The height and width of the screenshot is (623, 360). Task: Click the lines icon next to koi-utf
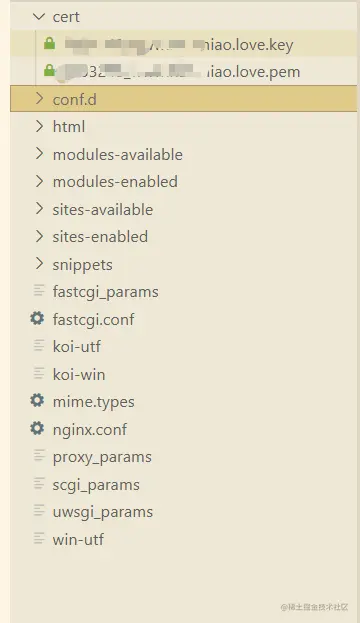tap(39, 346)
